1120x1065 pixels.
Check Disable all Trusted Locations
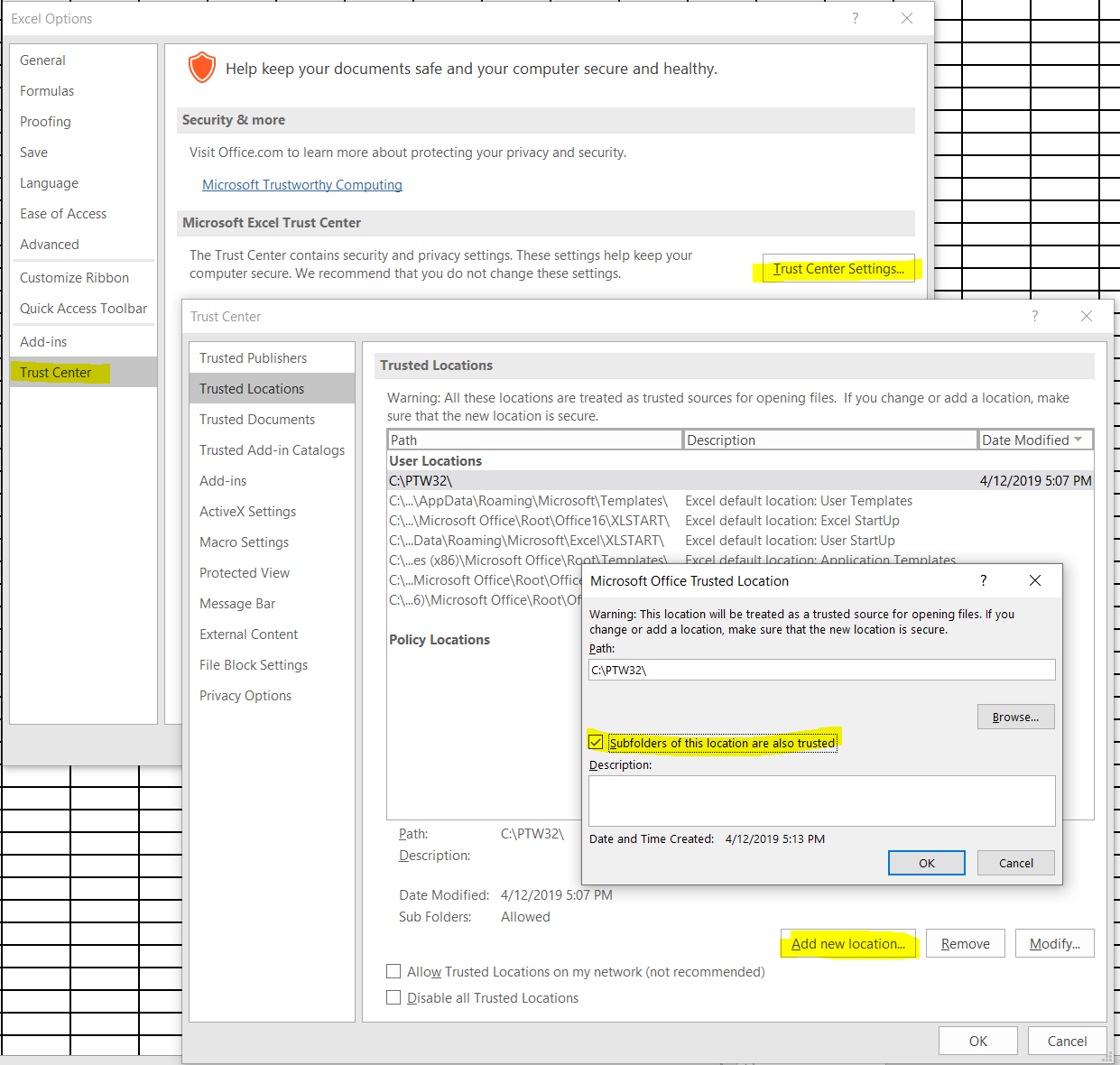[393, 997]
